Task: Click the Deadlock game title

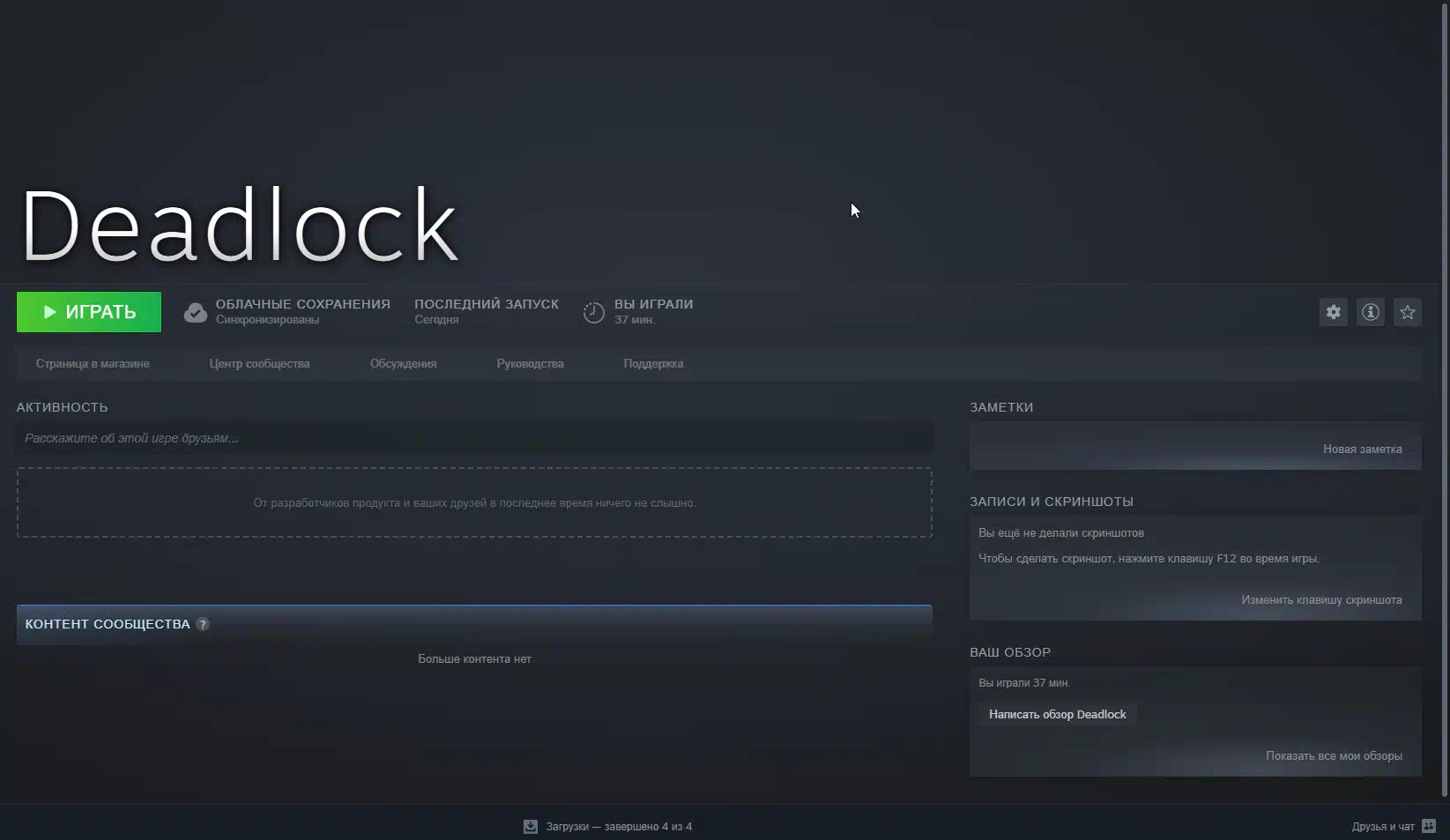Action: [x=239, y=227]
